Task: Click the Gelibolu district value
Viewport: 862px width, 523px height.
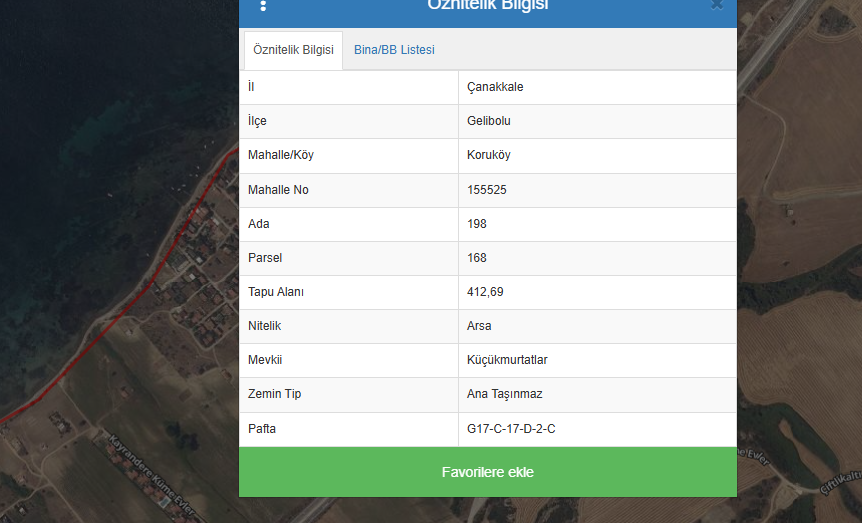Action: point(489,121)
